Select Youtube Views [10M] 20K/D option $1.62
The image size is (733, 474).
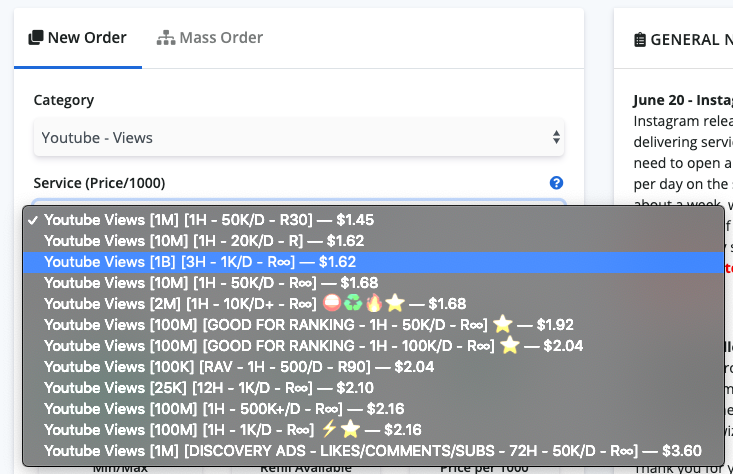pos(374,241)
